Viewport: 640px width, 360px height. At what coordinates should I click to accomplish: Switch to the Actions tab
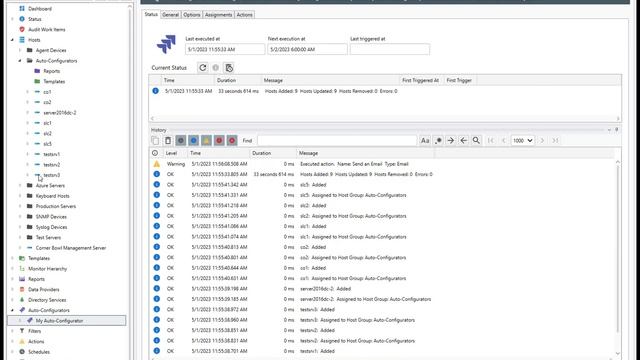tap(244, 15)
